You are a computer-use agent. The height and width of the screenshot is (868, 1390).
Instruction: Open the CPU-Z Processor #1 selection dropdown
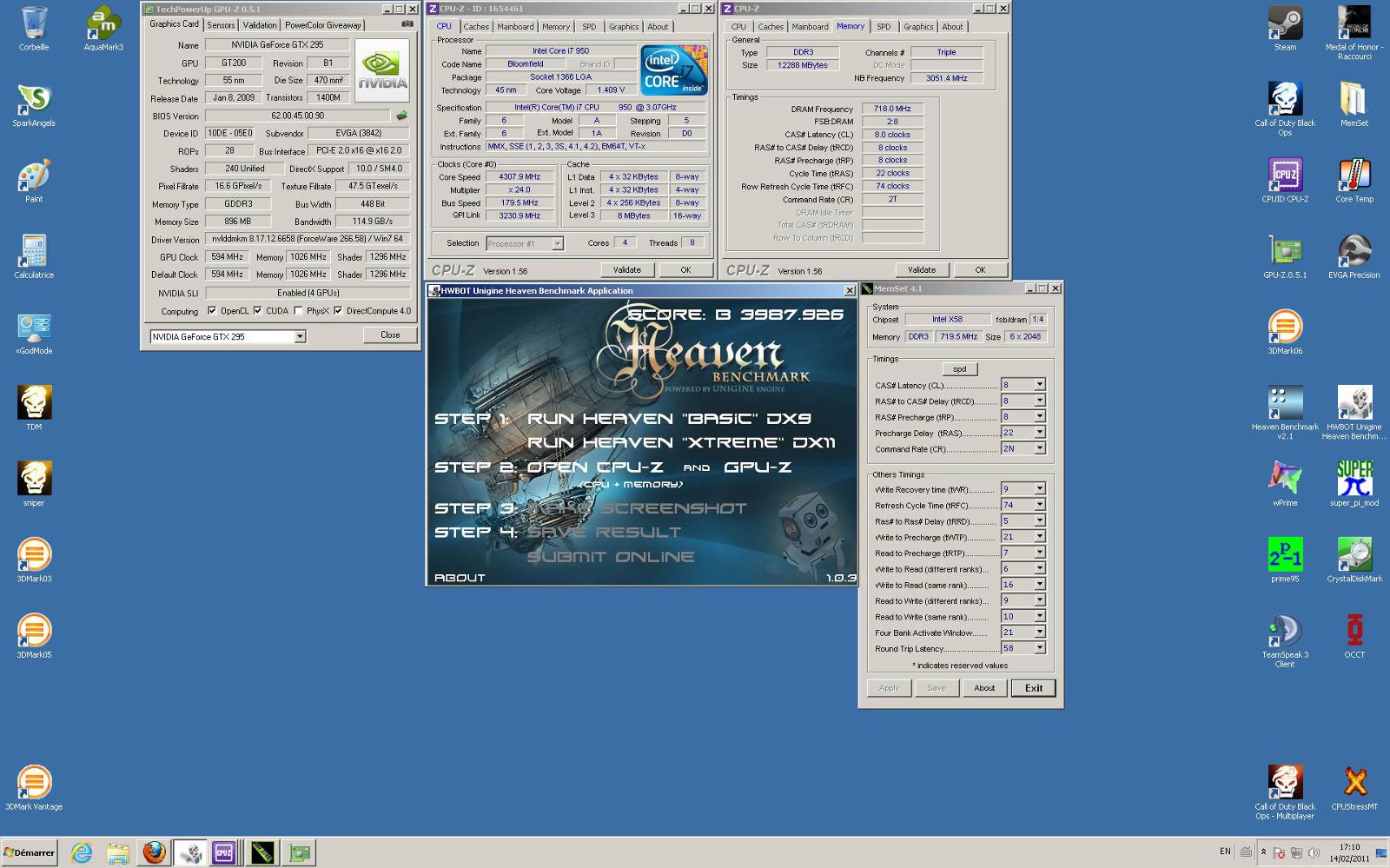558,243
